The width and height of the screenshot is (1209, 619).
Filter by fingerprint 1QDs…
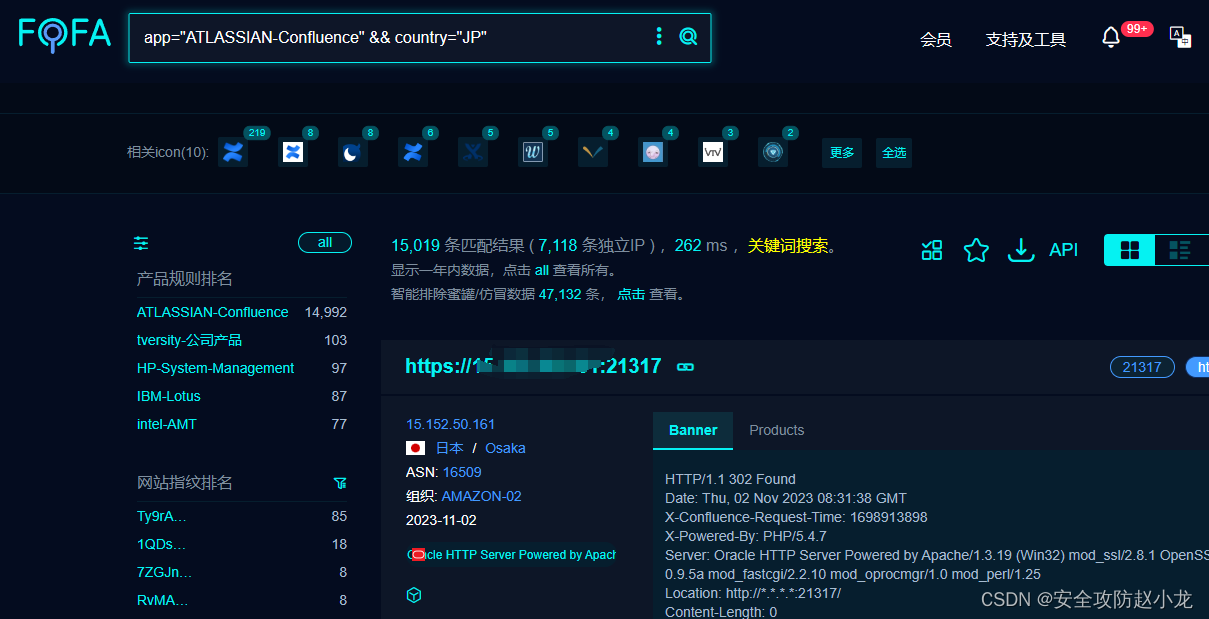coord(161,544)
